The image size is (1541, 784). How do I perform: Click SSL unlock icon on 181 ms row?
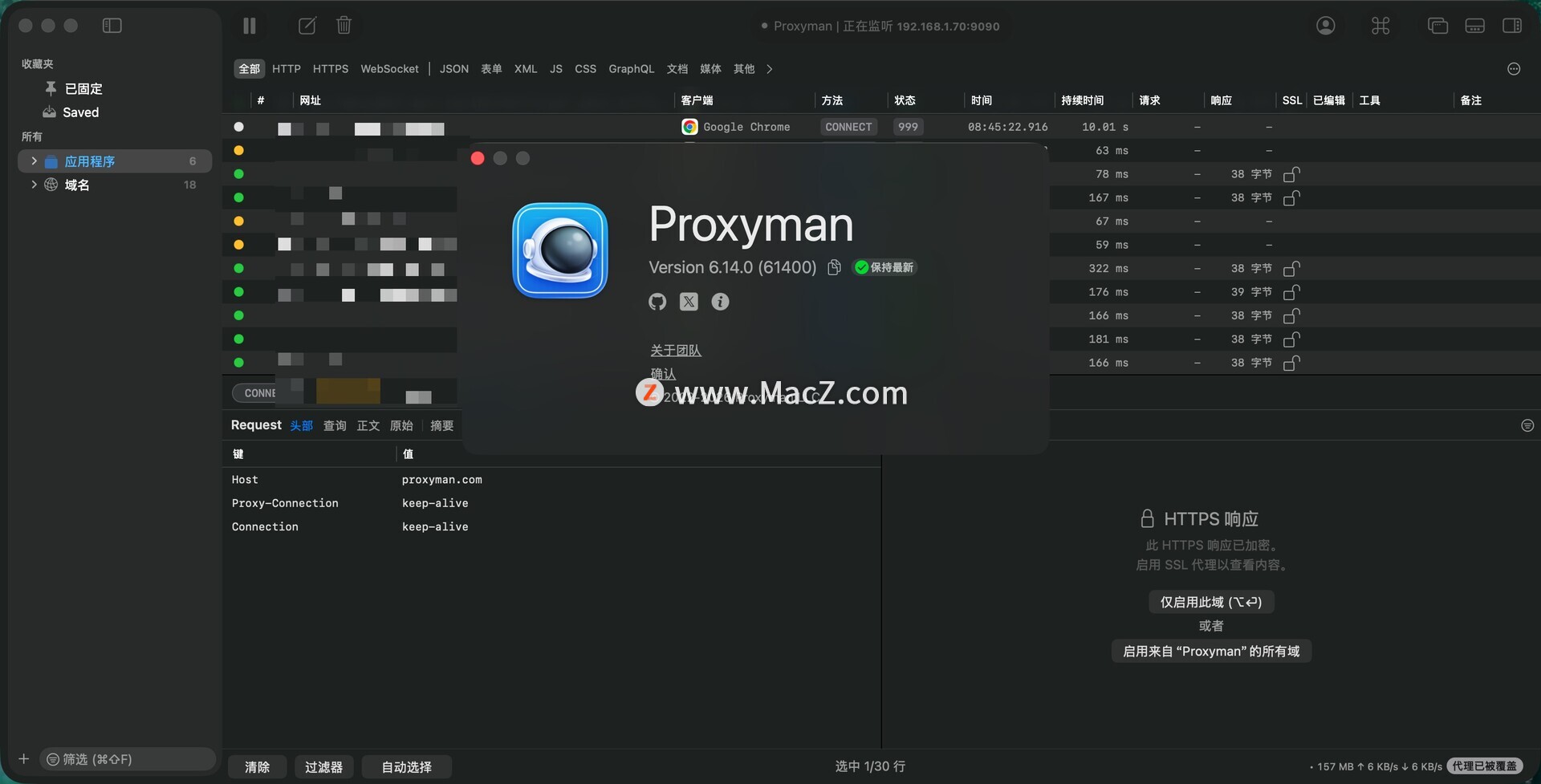point(1291,339)
